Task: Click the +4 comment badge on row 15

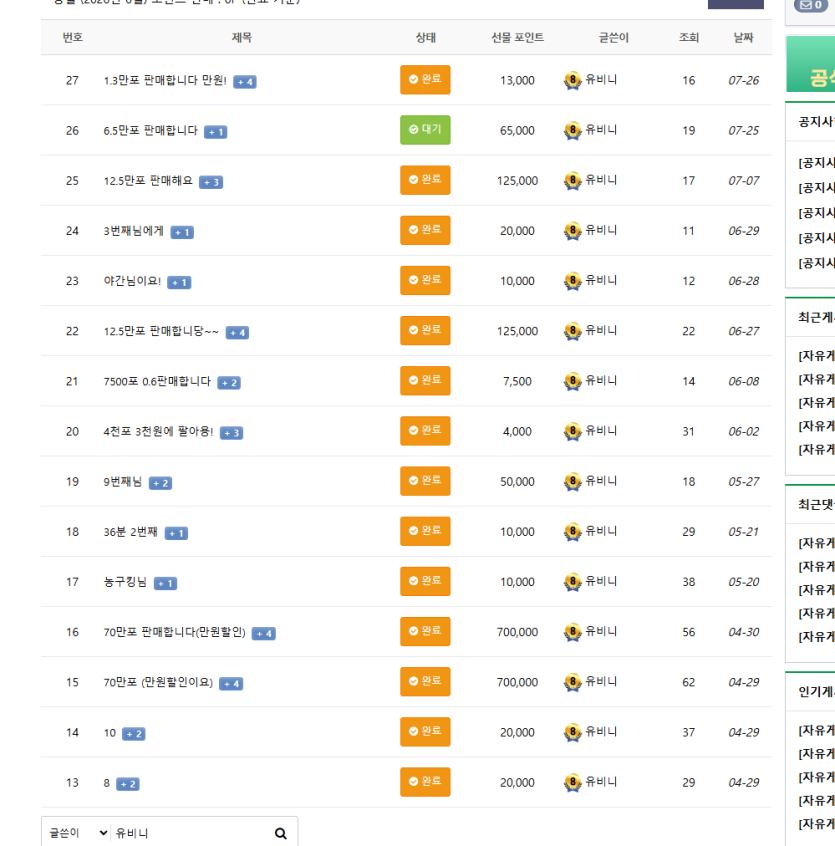Action: pos(231,684)
